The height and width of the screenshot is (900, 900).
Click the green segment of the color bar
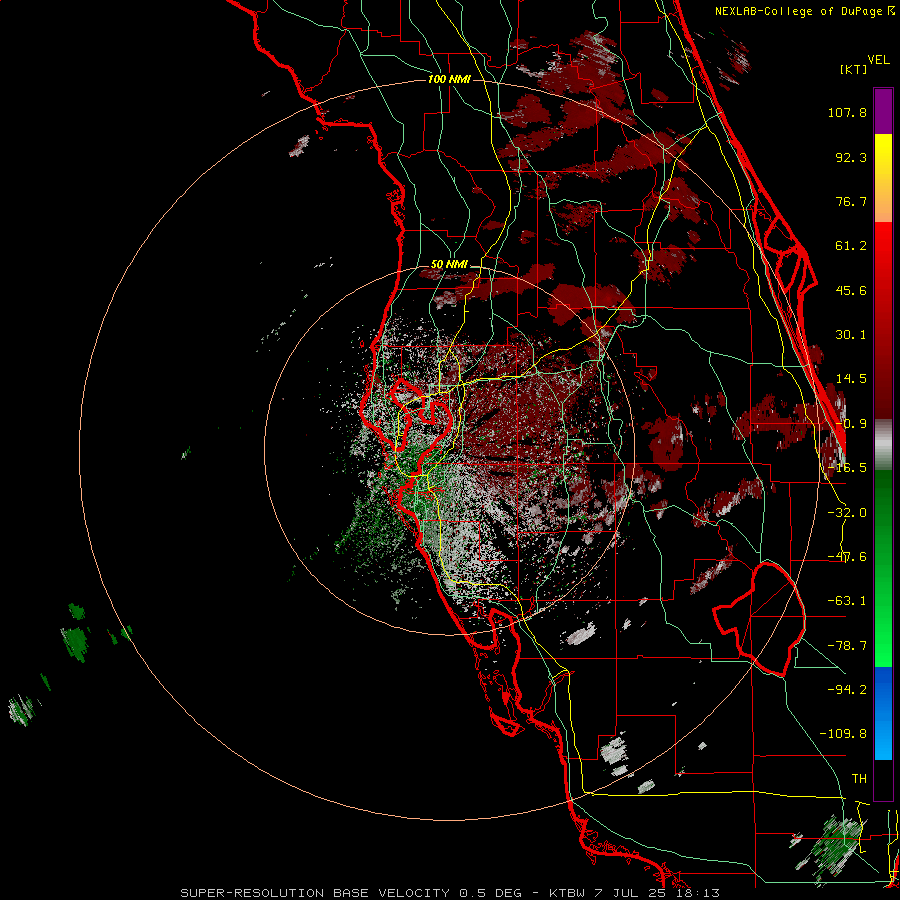[x=883, y=568]
